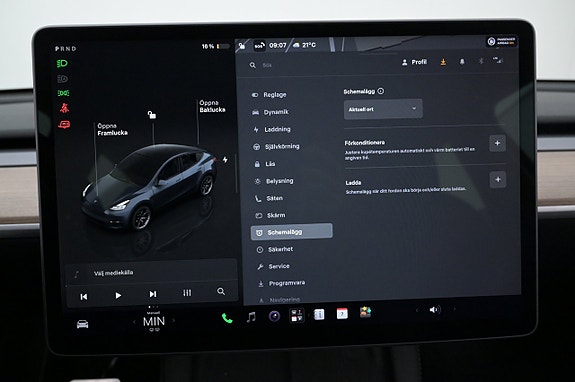Tap the passenger airbag status indicator
575x382 pixels.
point(502,41)
